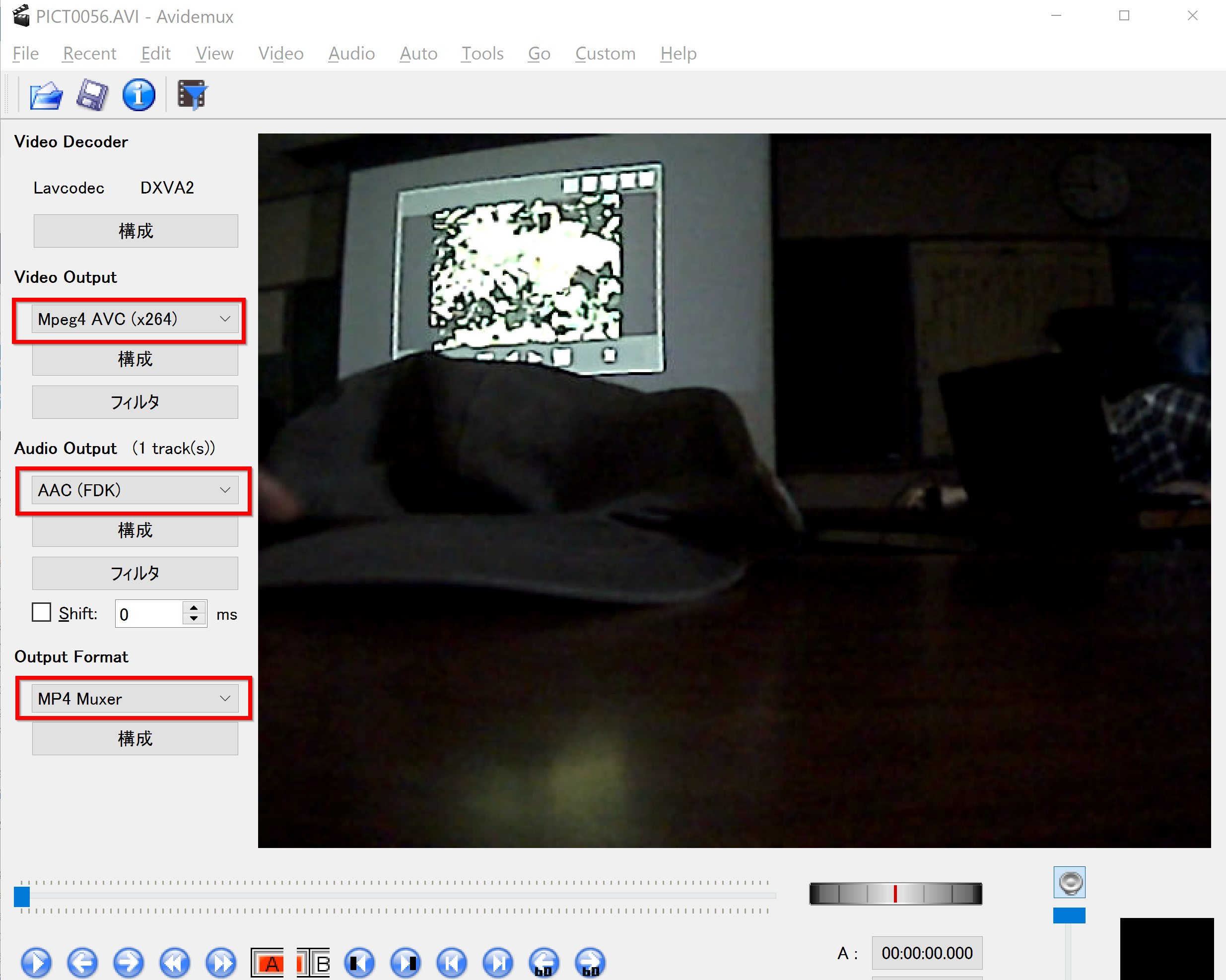Enable the audio Shift checkbox
This screenshot has width=1226, height=980.
[x=42, y=613]
